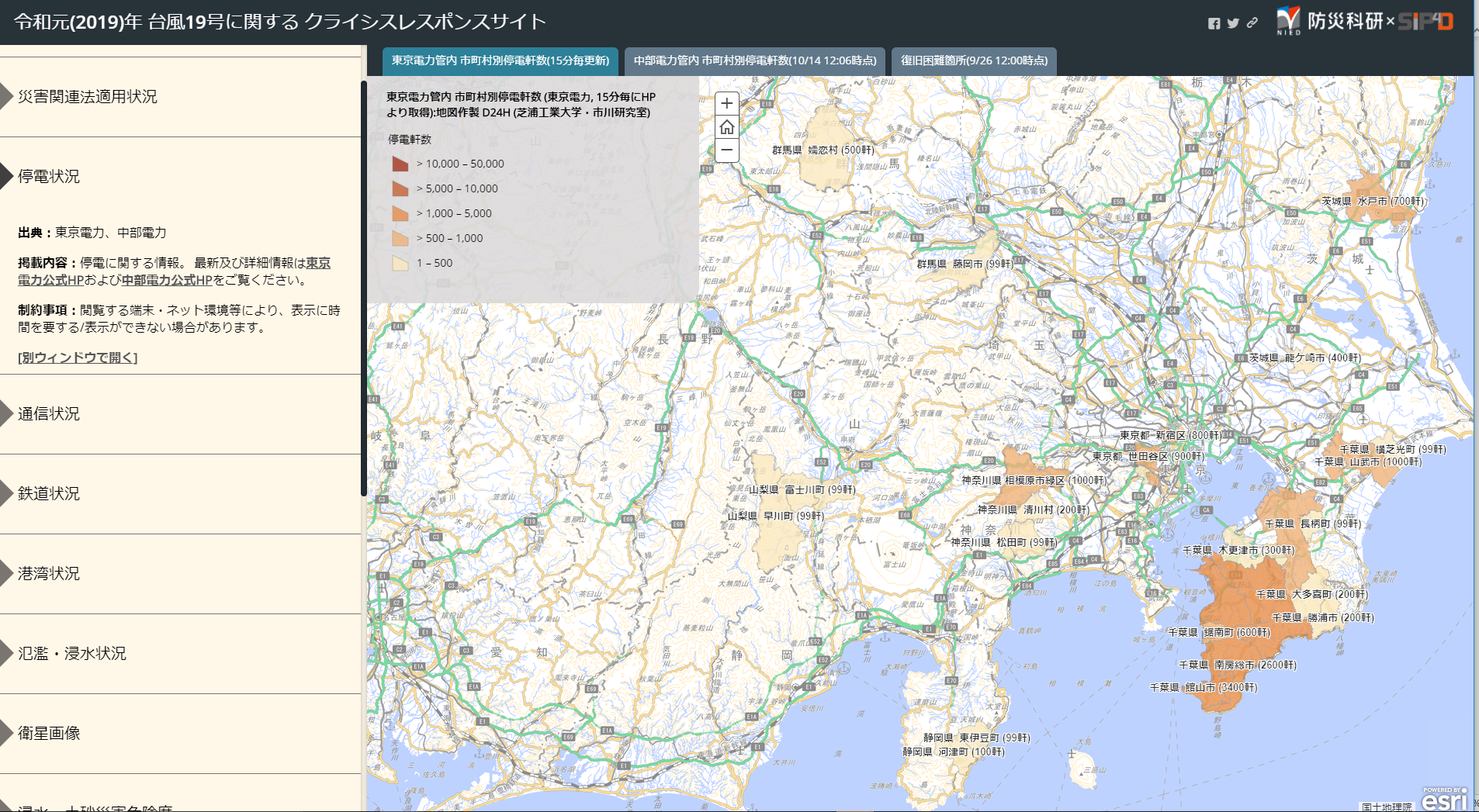Click the copy link share icon
This screenshot has height=812, width=1479.
pyautogui.click(x=1252, y=23)
